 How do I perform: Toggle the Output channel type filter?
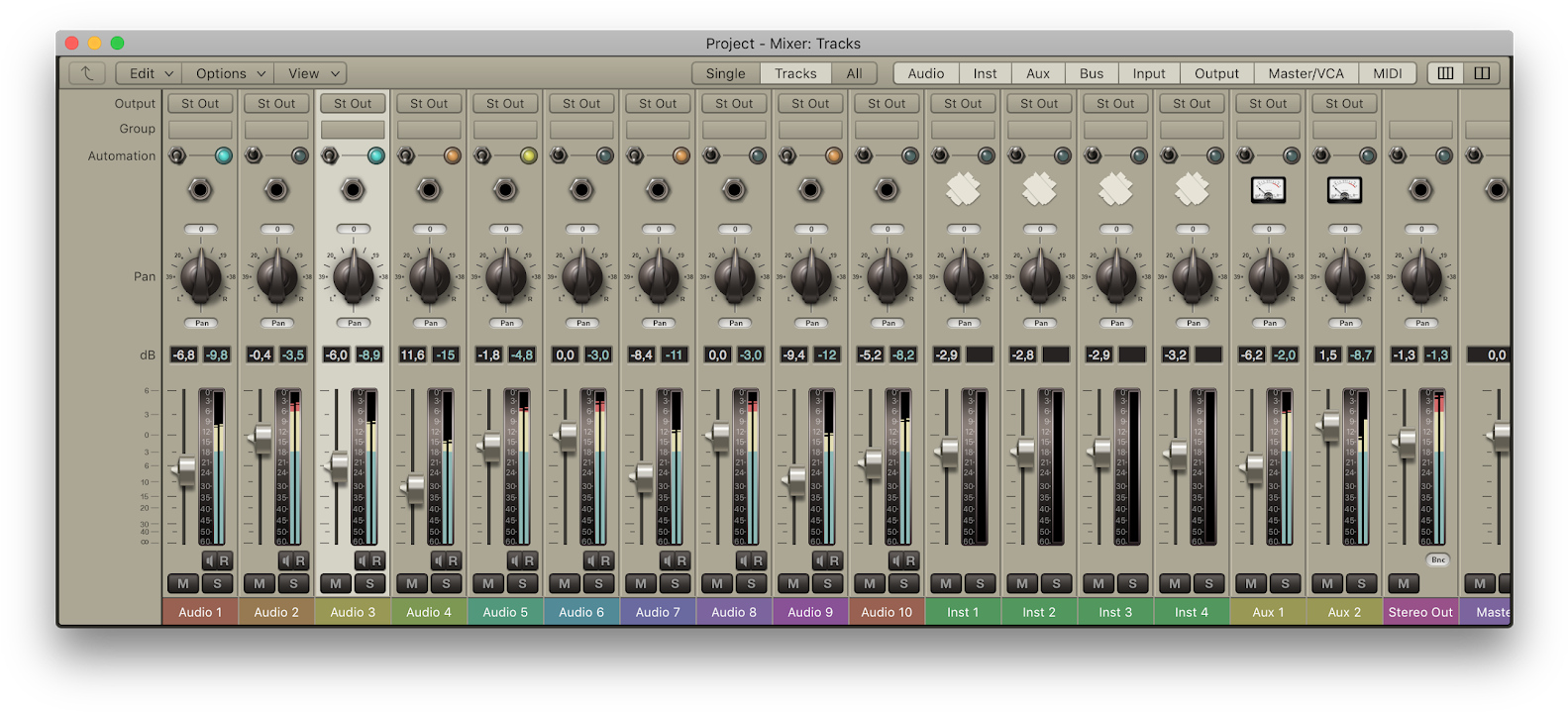click(x=1216, y=73)
